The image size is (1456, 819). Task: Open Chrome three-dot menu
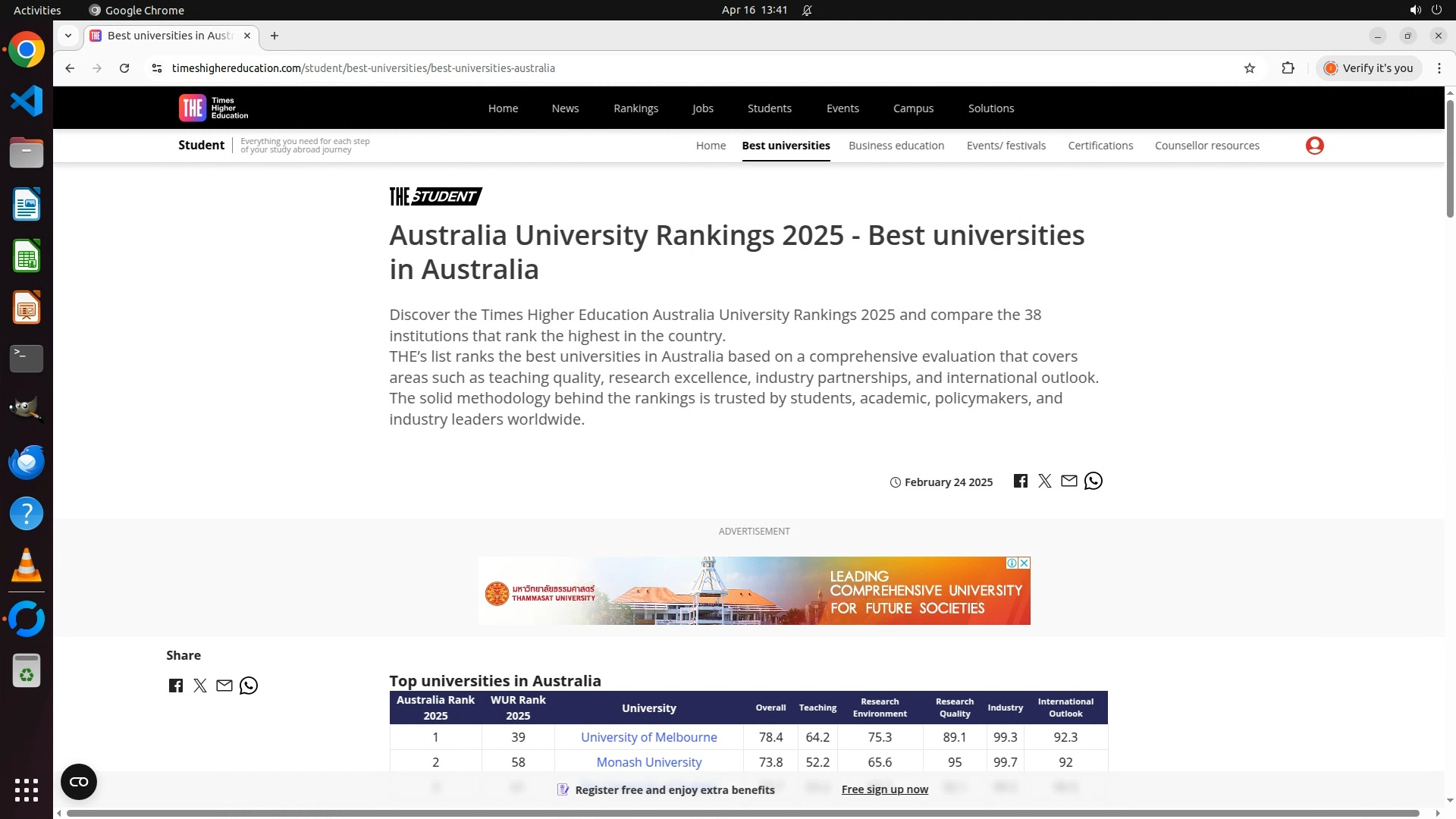pyautogui.click(x=1439, y=68)
